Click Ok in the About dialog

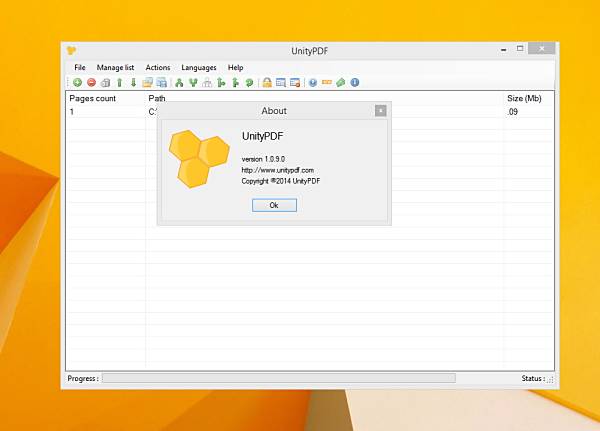pyautogui.click(x=274, y=205)
